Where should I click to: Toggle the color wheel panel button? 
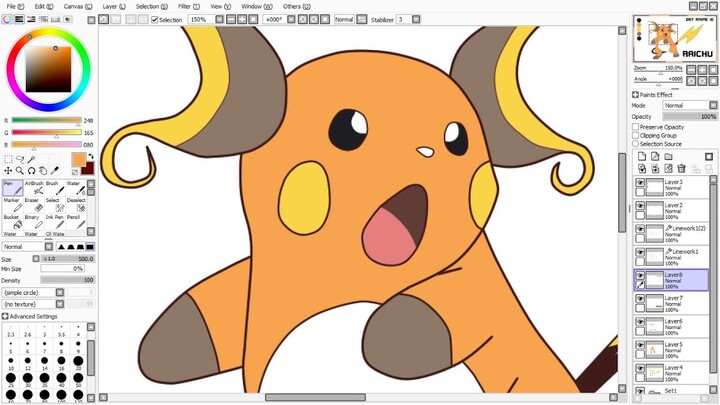(7, 19)
